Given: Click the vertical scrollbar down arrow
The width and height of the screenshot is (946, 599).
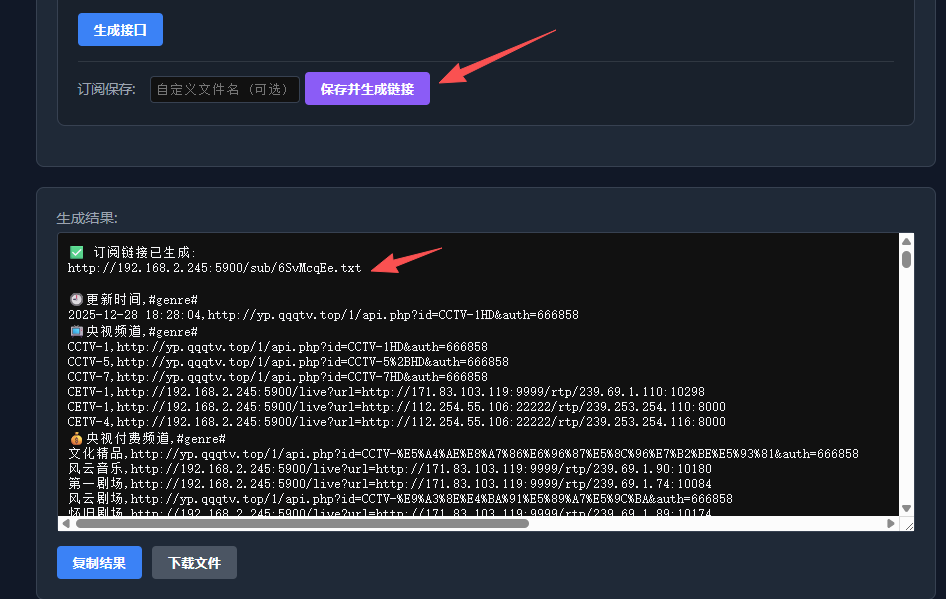Looking at the screenshot, I should (x=904, y=510).
